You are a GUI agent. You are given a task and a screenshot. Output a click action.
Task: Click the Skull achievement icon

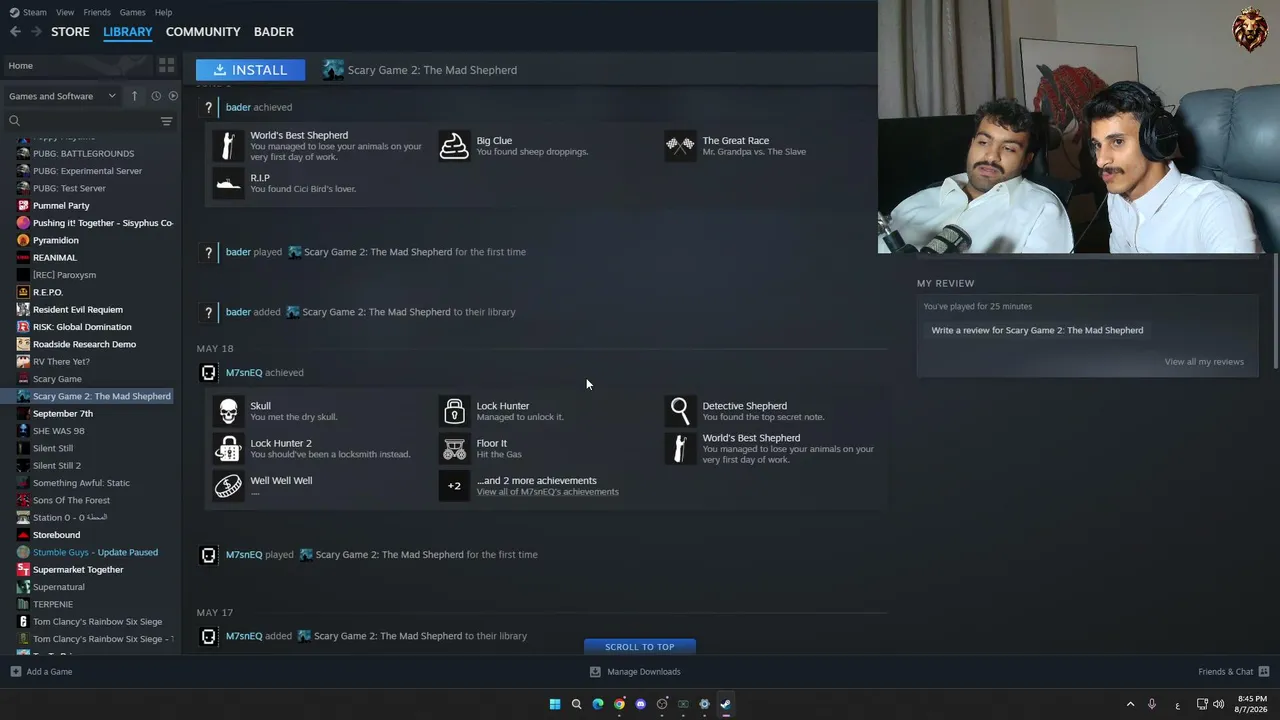click(228, 411)
